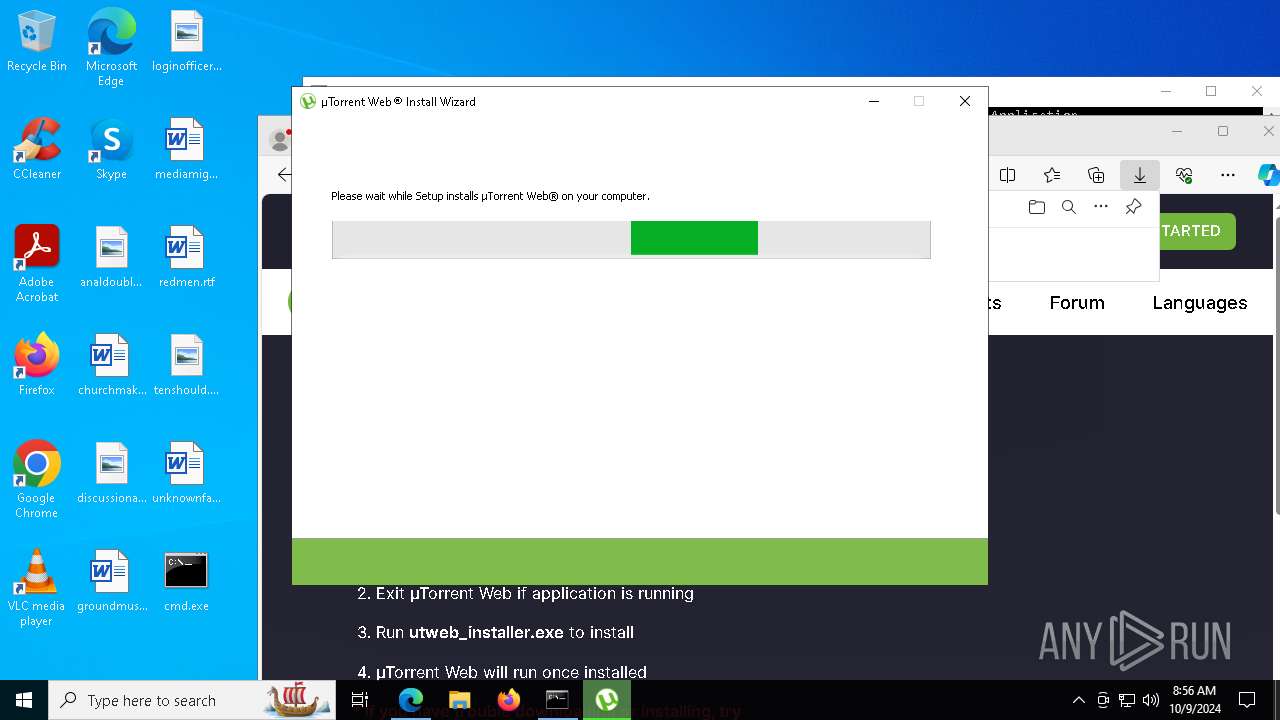
Task: Toggle Edge Downloads toolbar button
Action: point(1140,175)
